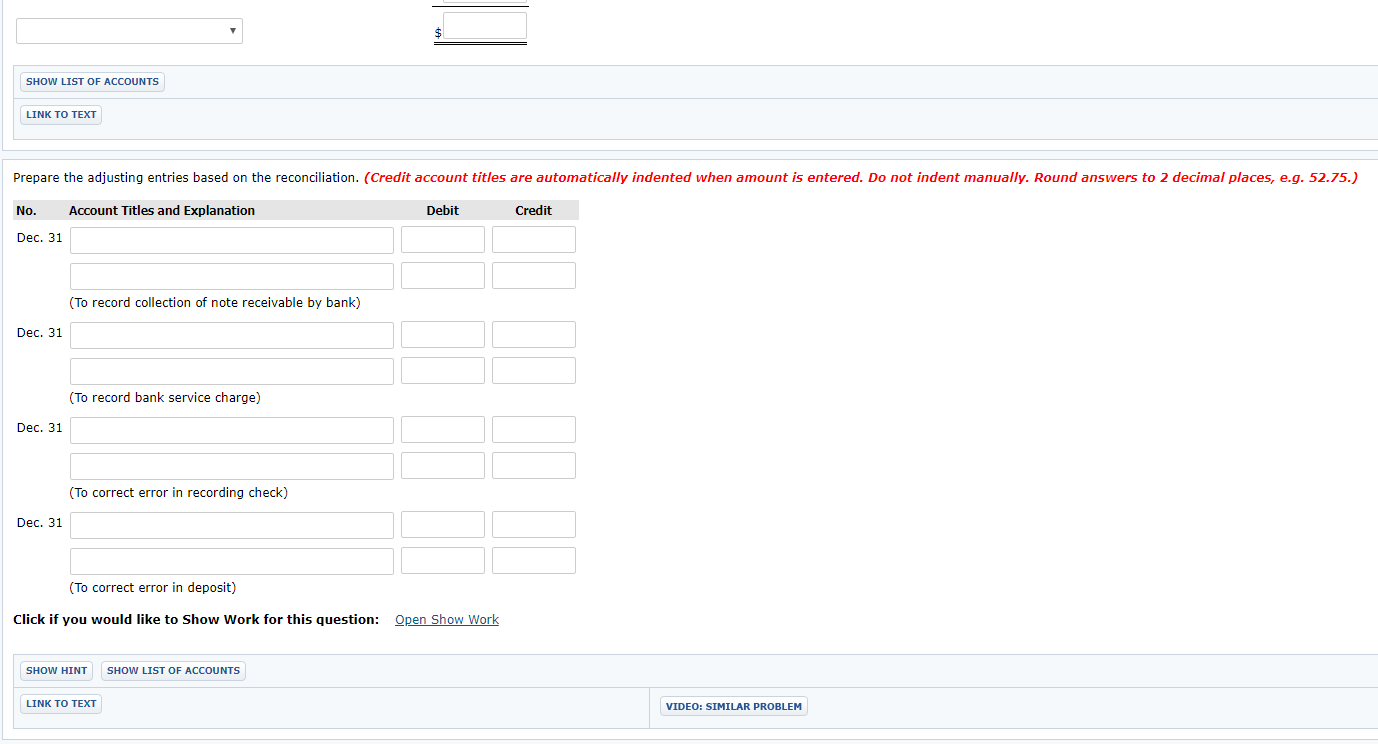1378x744 pixels.
Task: Click first account title field for bank service charge entry
Action: pos(232,335)
